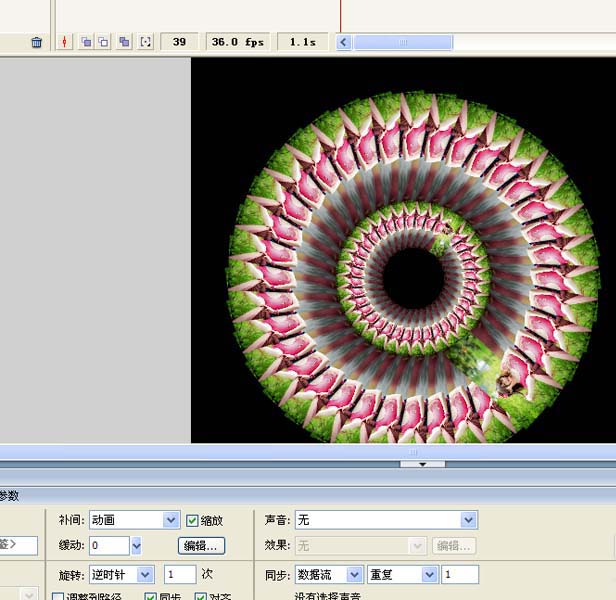The width and height of the screenshot is (616, 600).
Task: Click timeline scroll left arrow
Action: pos(344,42)
